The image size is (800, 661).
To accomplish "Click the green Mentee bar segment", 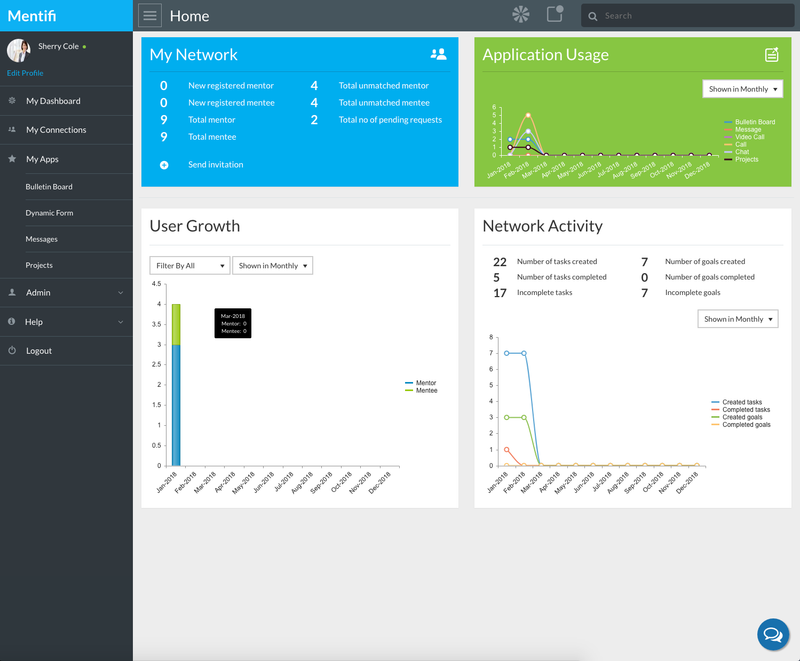I will [176, 324].
